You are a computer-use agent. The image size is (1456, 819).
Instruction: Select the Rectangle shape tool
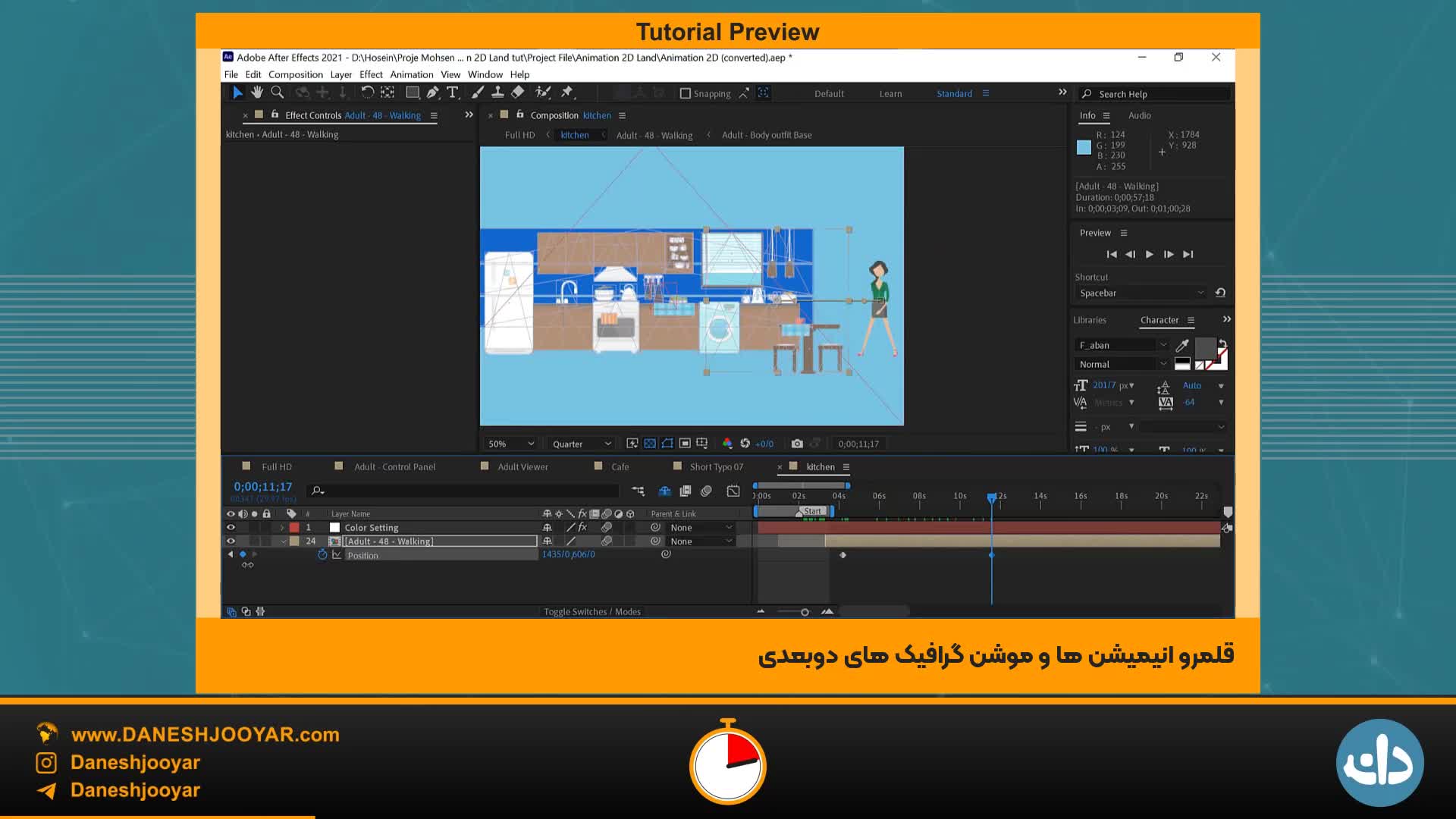[412, 93]
